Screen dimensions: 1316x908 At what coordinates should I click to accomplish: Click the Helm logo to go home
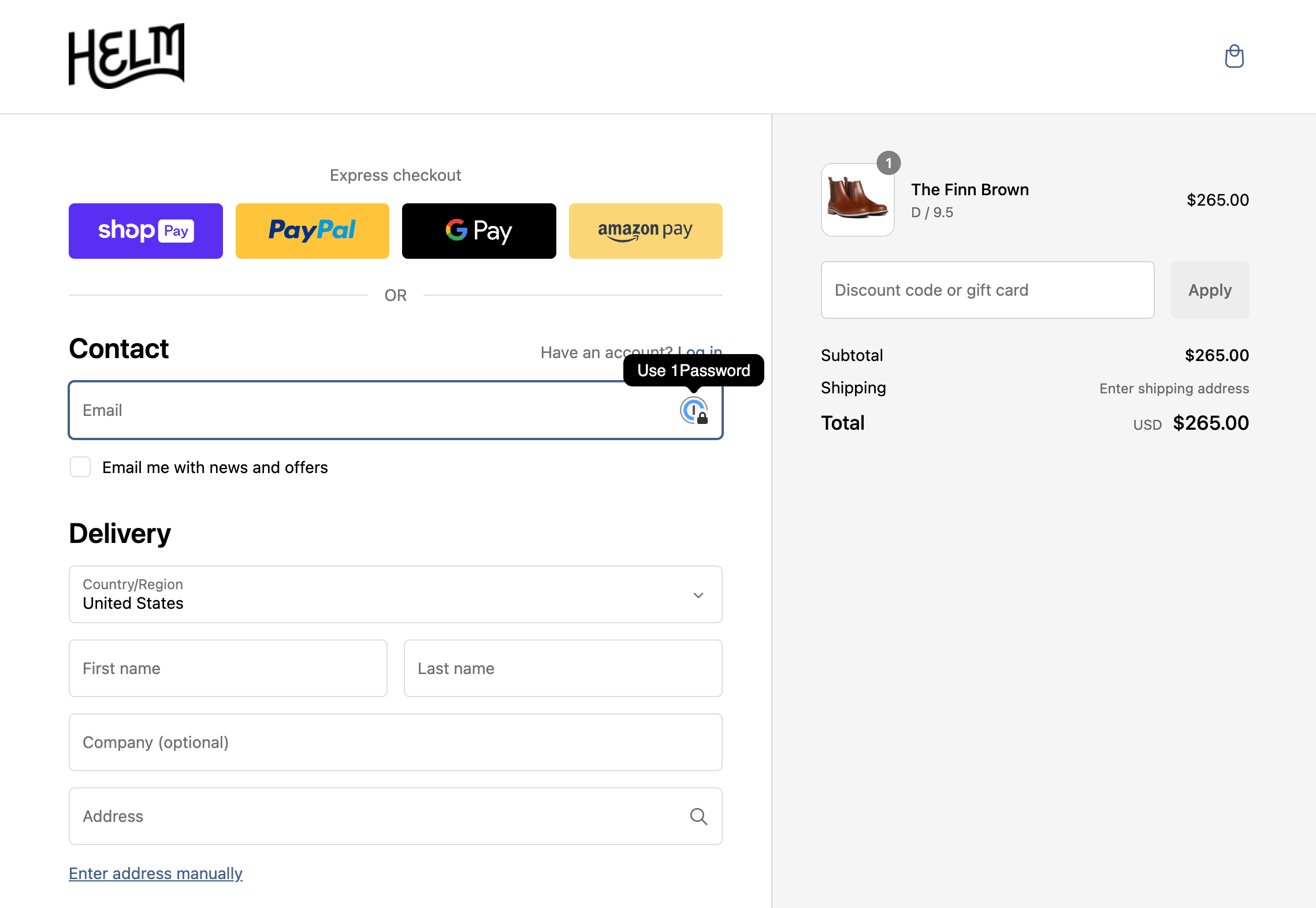[126, 56]
